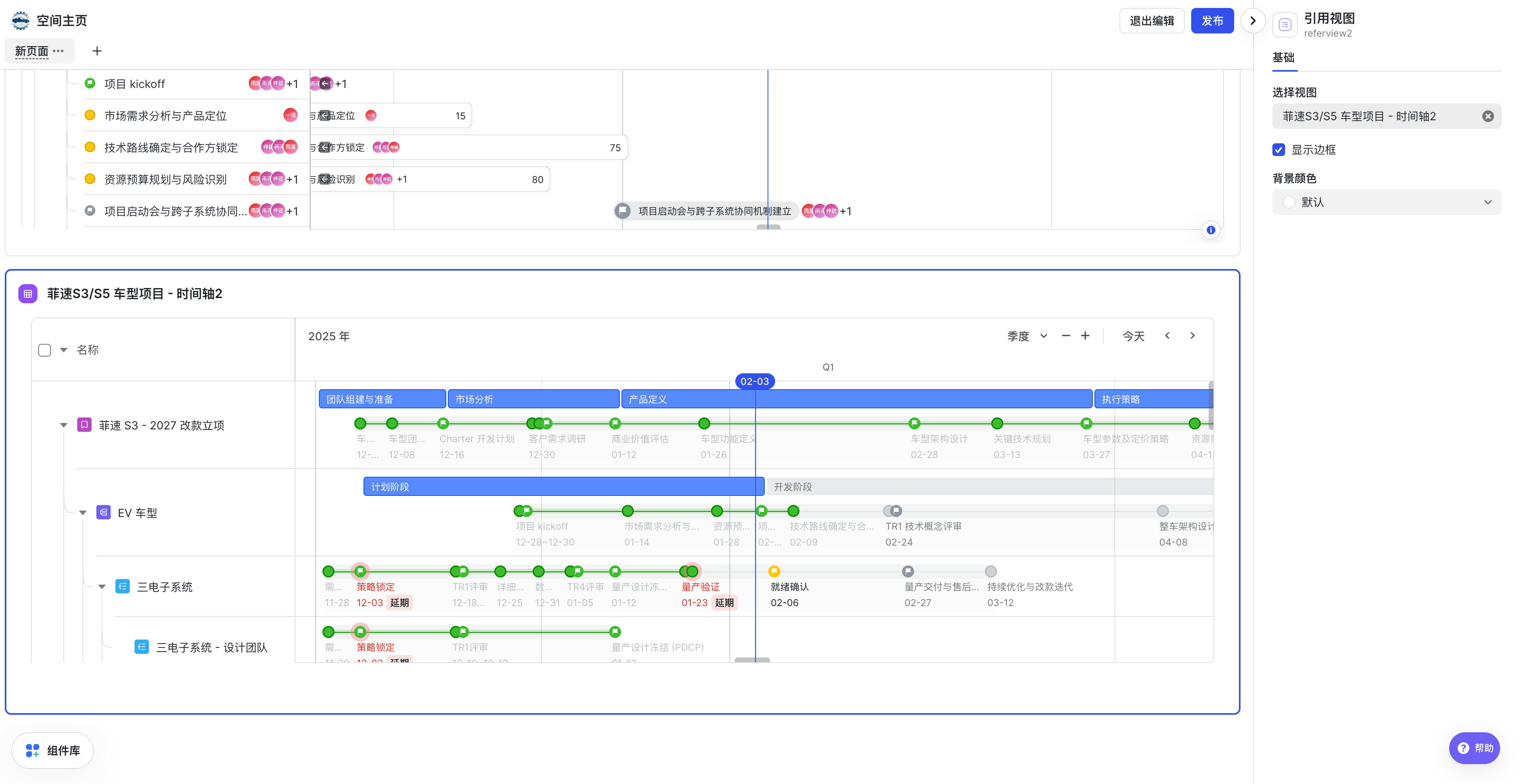This screenshot has width=1520, height=784.
Task: Click the 三电子系统 - 设计团队 icon
Action: [142, 647]
